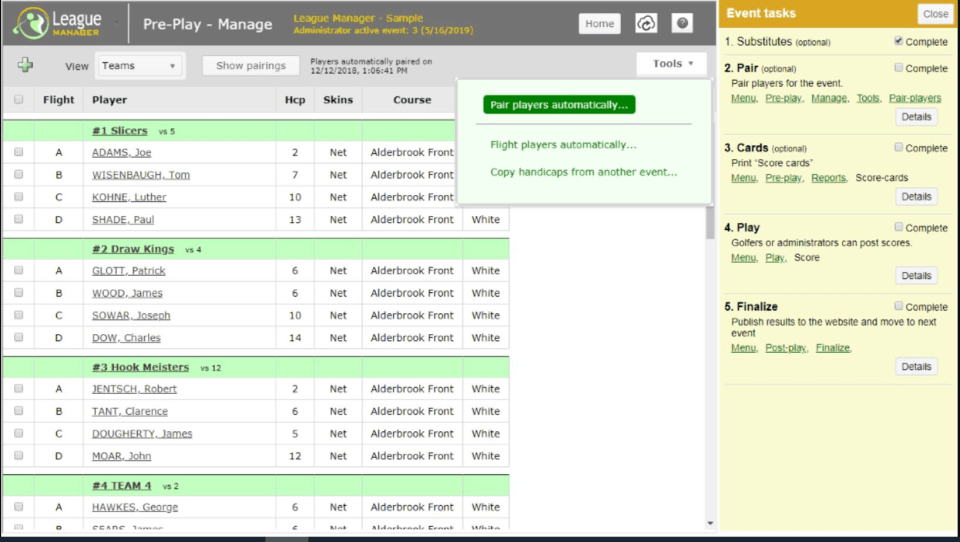
Task: Click the Show pairings button
Action: click(251, 66)
